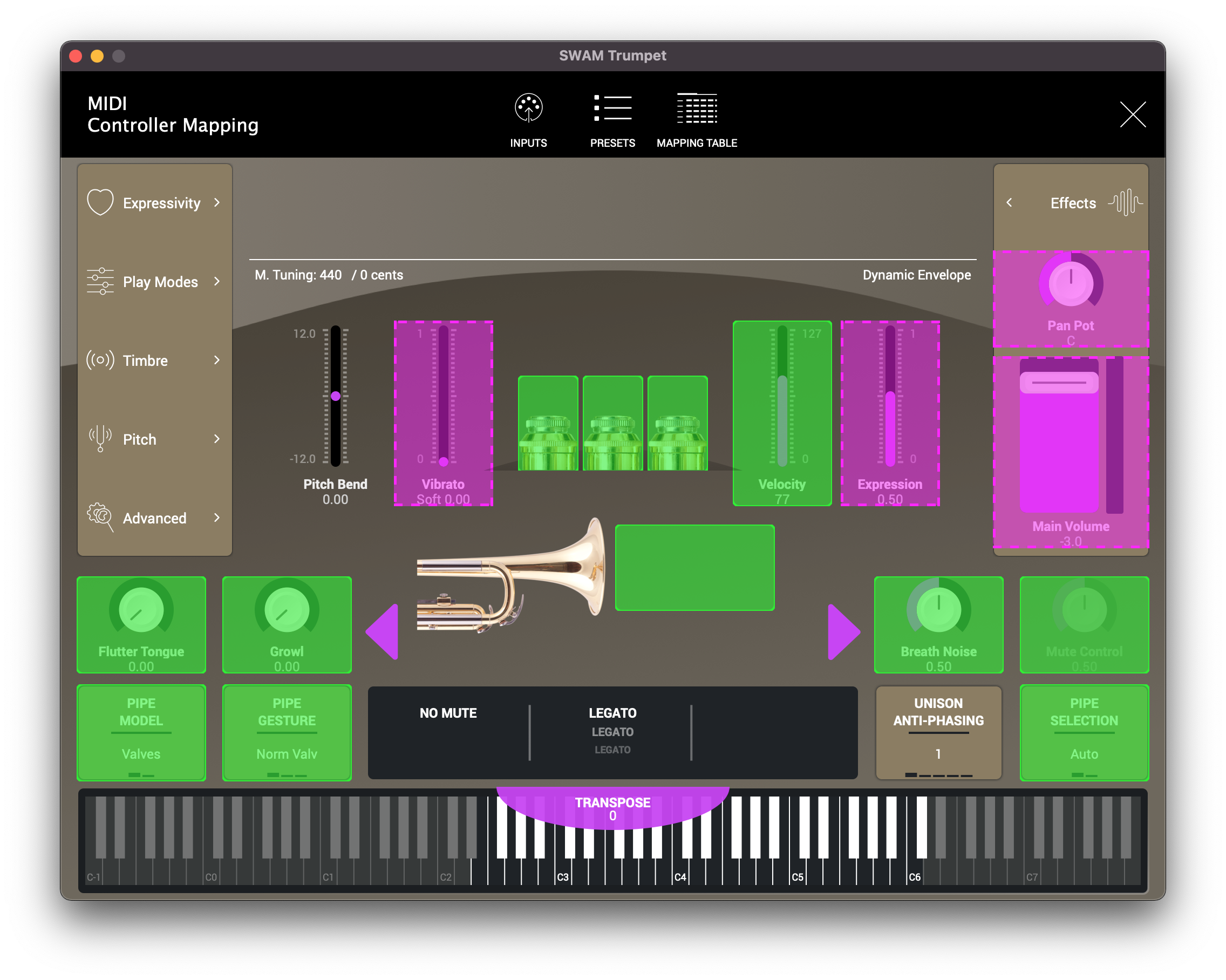Click the Timbre sound wave icon
The width and height of the screenshot is (1226, 980).
pos(100,360)
